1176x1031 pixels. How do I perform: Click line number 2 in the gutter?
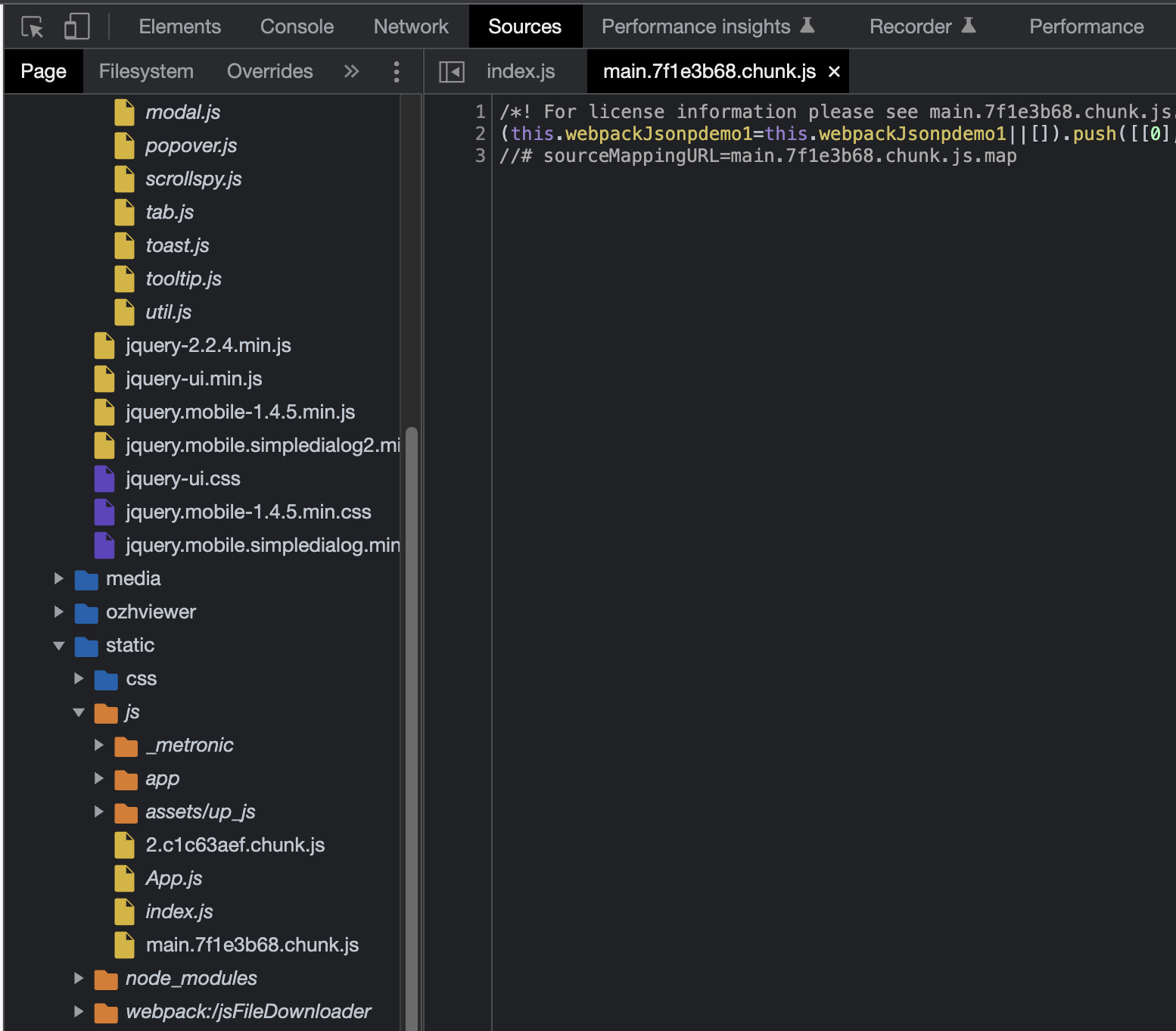[481, 134]
